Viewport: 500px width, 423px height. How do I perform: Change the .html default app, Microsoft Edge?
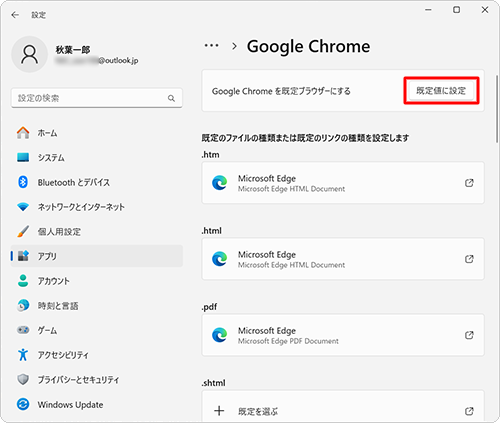(x=343, y=259)
